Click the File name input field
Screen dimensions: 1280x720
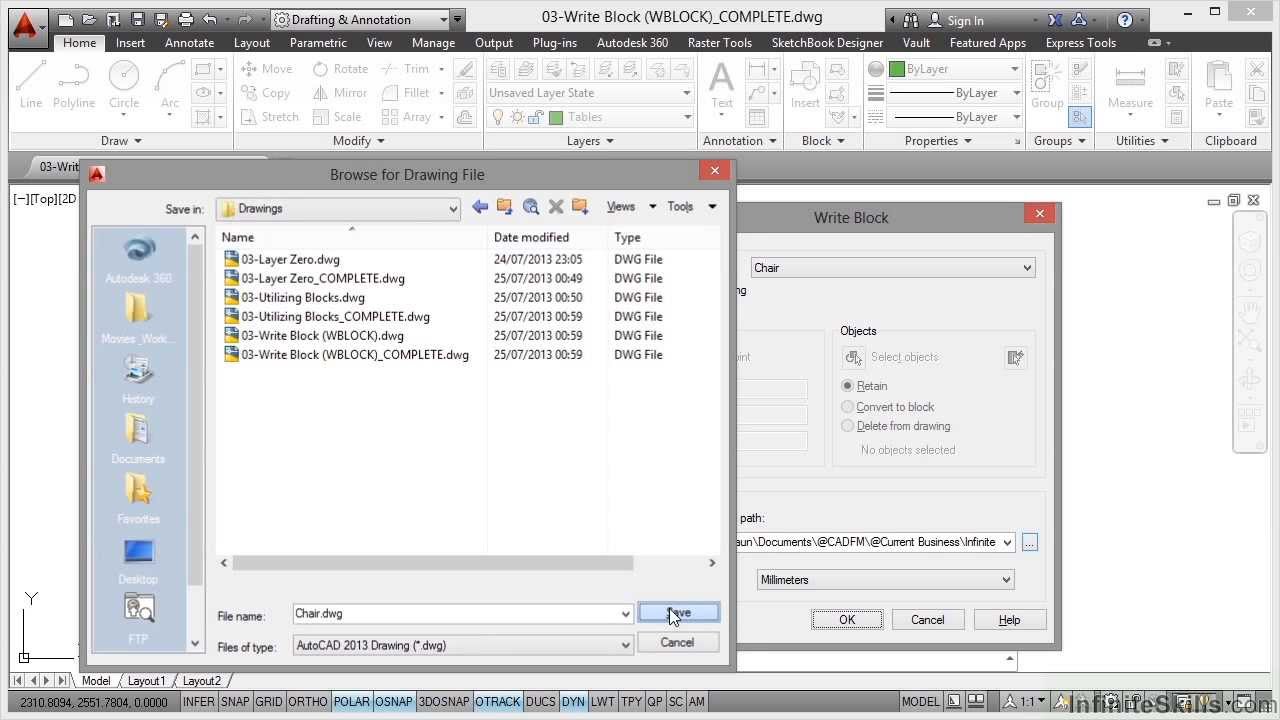point(456,614)
